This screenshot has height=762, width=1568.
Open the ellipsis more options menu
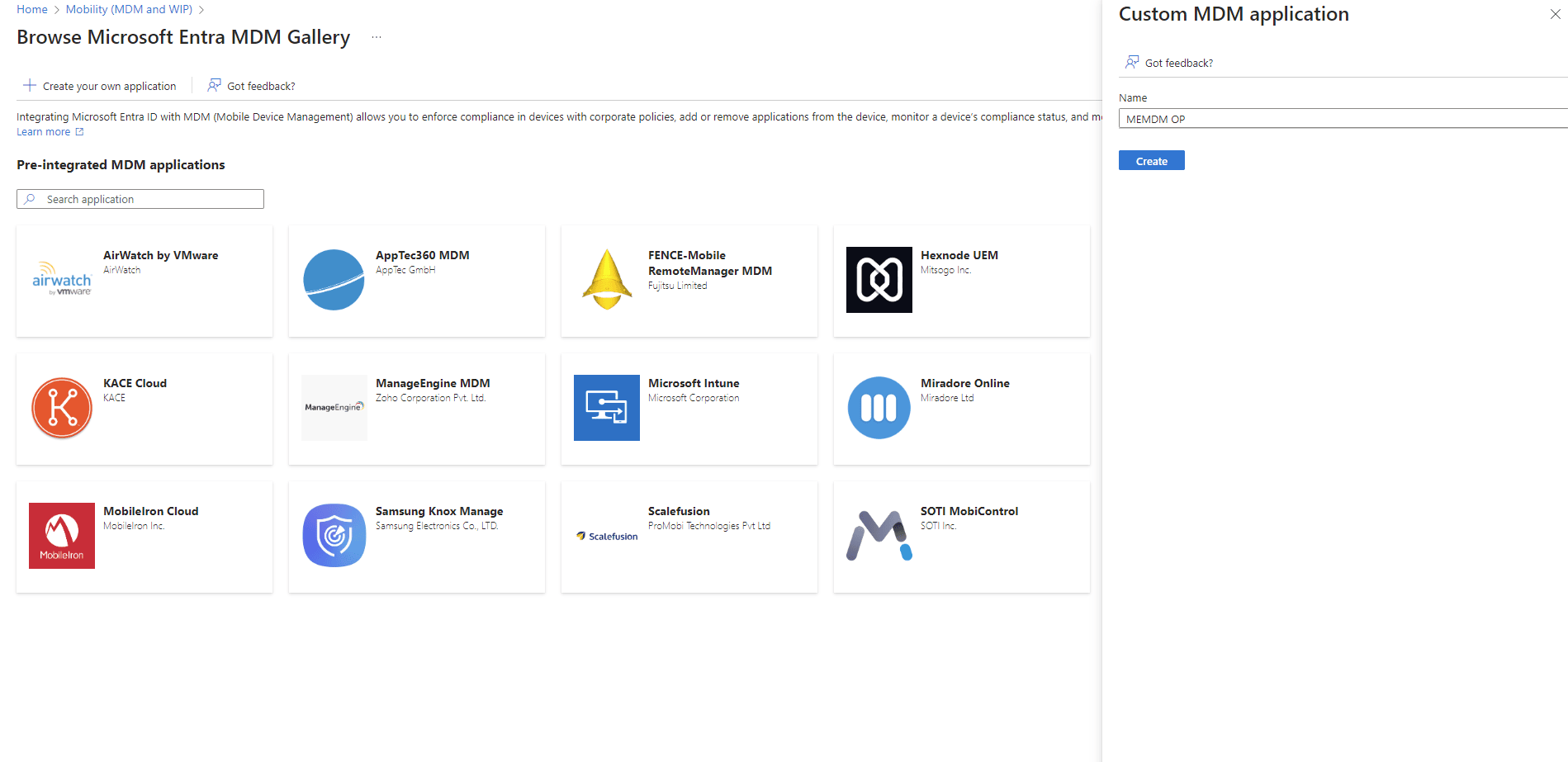pyautogui.click(x=377, y=37)
